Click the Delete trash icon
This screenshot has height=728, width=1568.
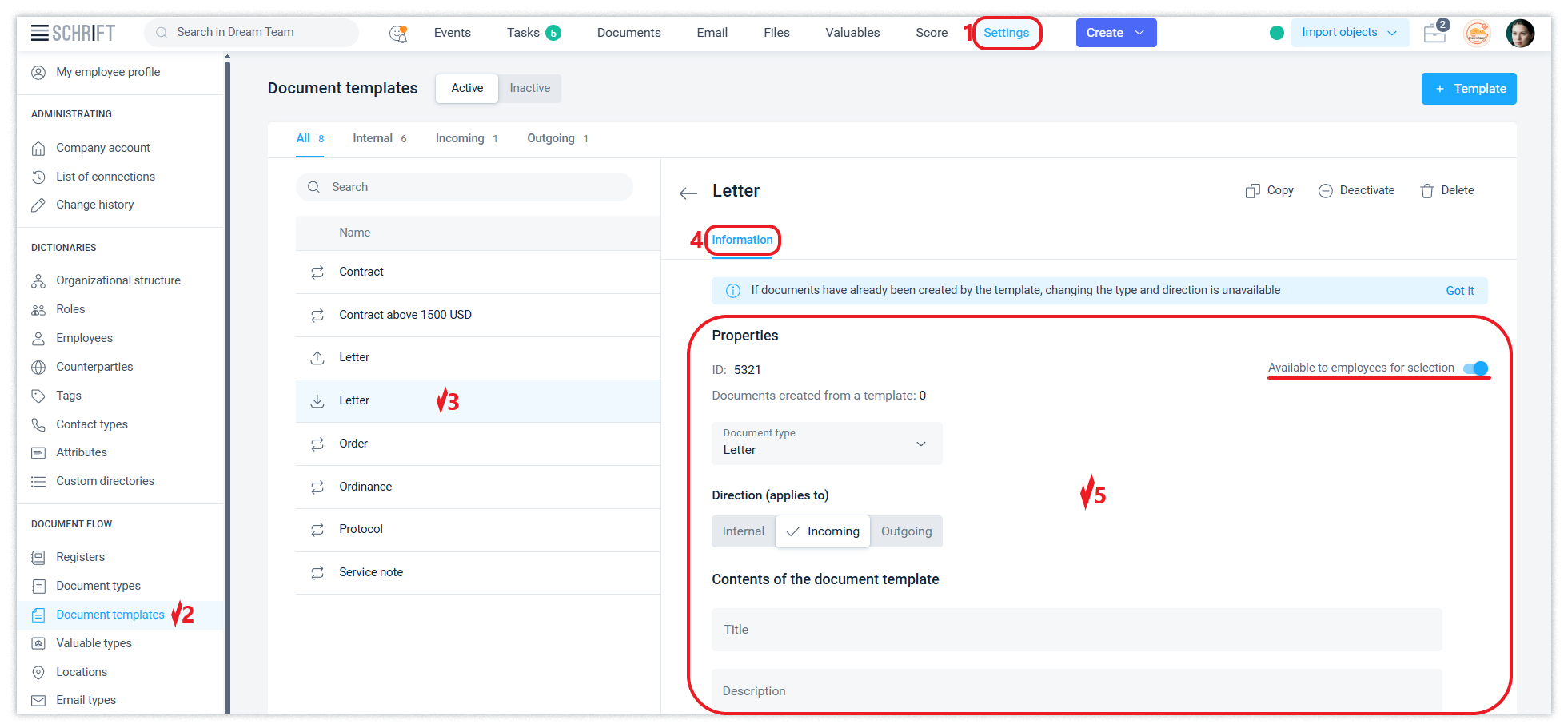(x=1426, y=191)
